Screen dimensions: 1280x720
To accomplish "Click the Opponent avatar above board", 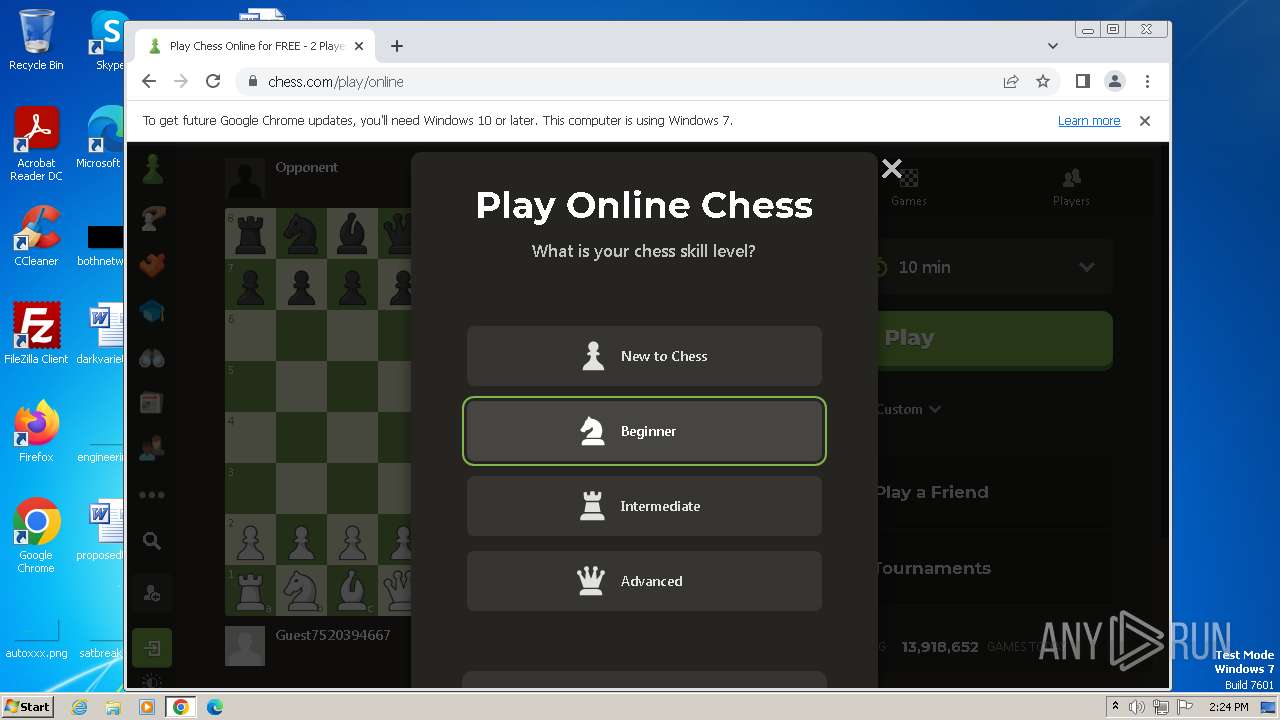I will coord(245,178).
